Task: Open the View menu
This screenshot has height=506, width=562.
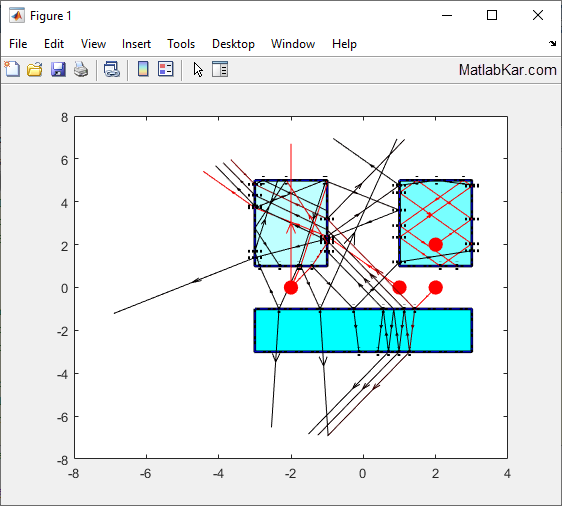Action: click(x=93, y=44)
